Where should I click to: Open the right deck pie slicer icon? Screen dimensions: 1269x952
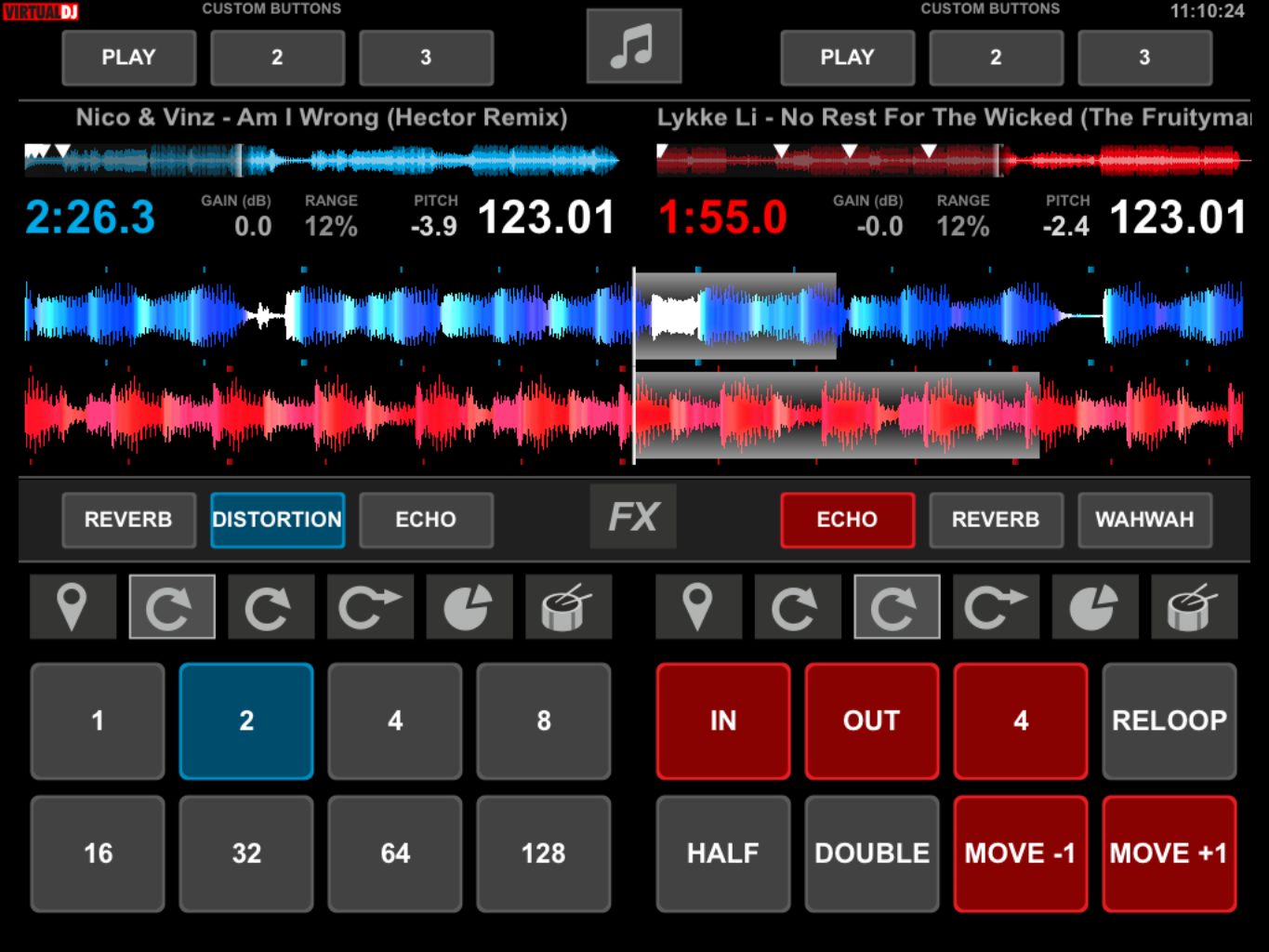point(1094,607)
